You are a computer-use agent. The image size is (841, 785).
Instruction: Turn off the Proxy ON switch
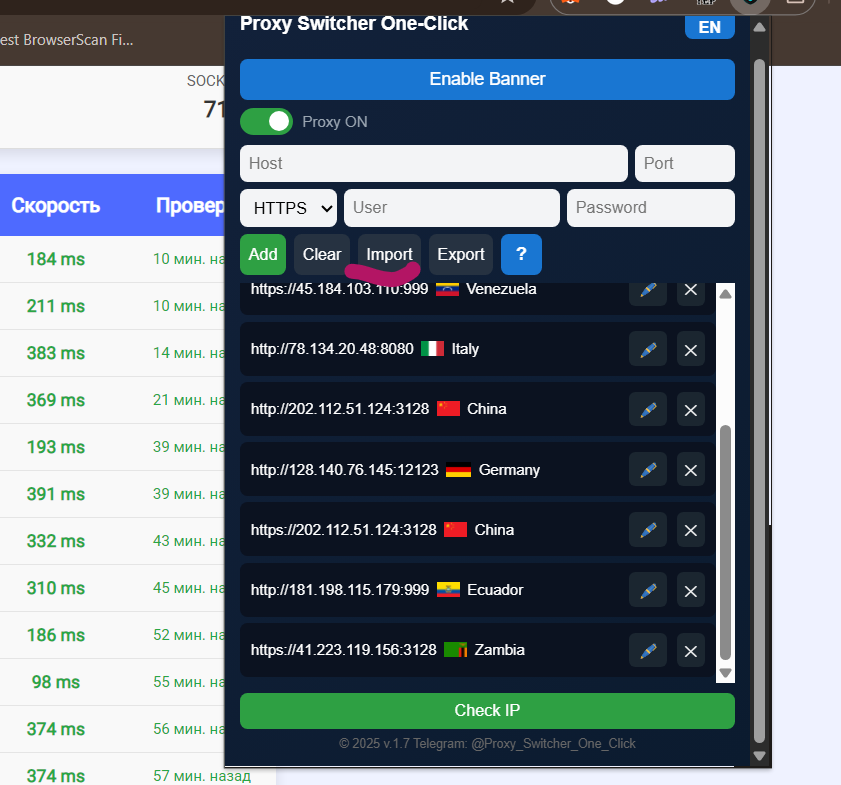(266, 121)
